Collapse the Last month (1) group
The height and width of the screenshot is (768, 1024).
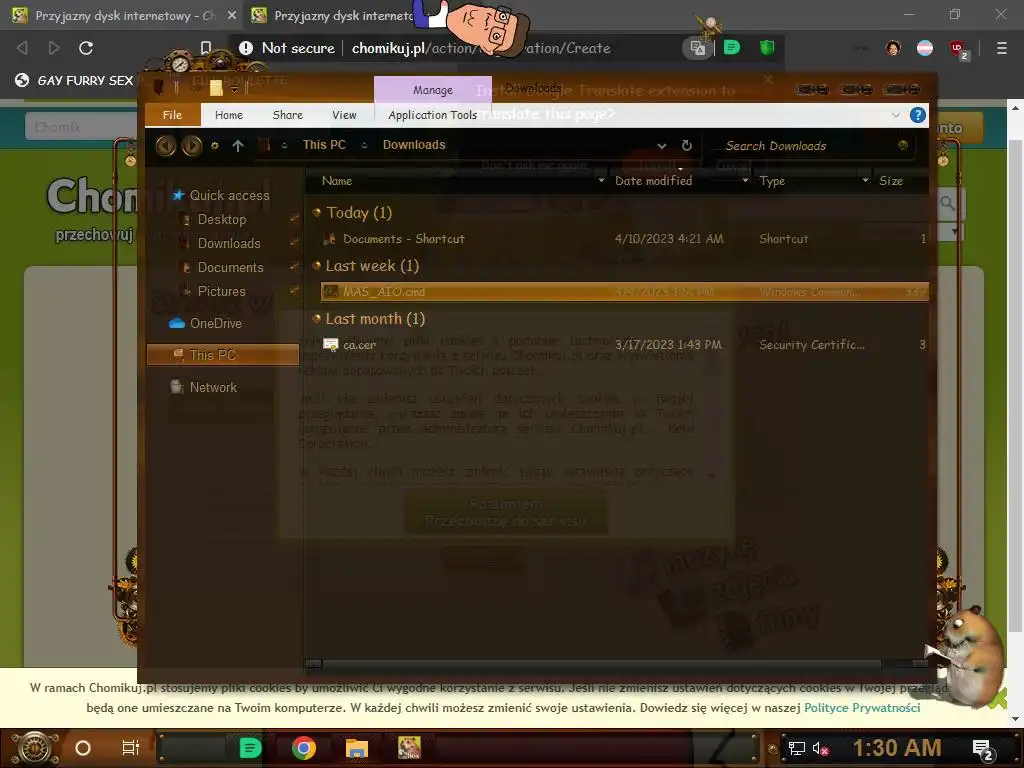click(x=317, y=319)
